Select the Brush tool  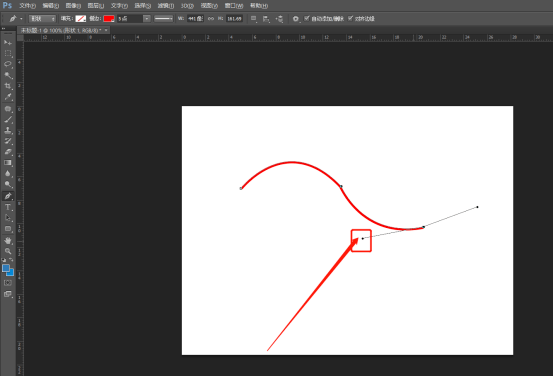pyautogui.click(x=8, y=119)
